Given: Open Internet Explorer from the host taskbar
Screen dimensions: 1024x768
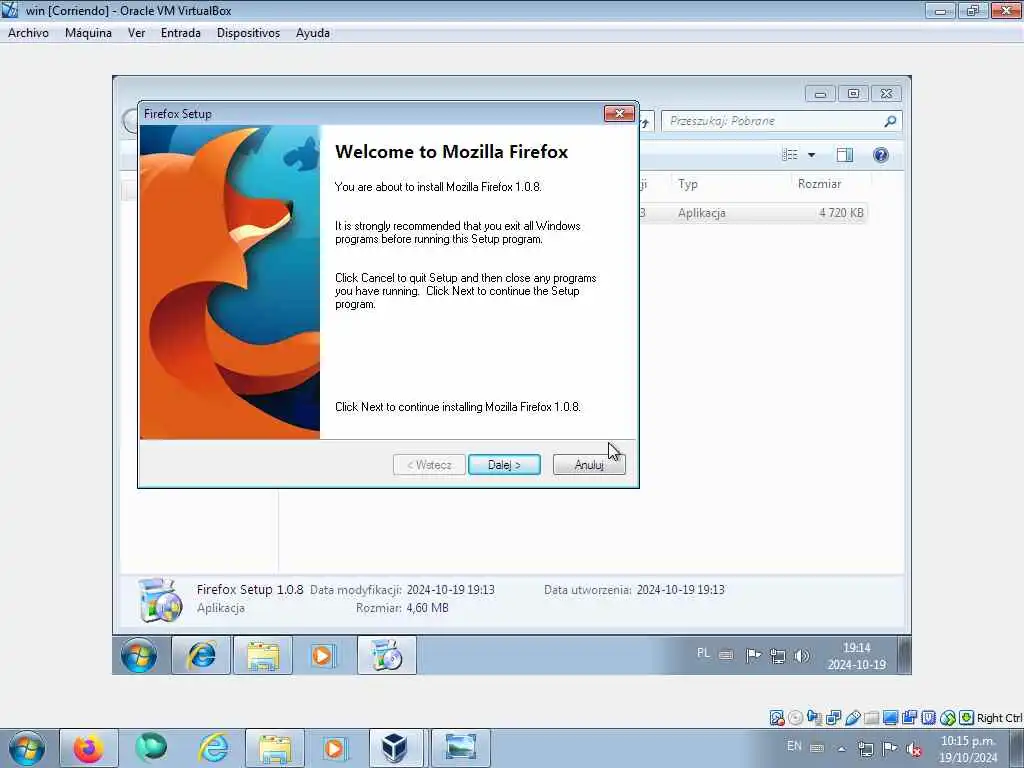Looking at the screenshot, I should tap(214, 748).
